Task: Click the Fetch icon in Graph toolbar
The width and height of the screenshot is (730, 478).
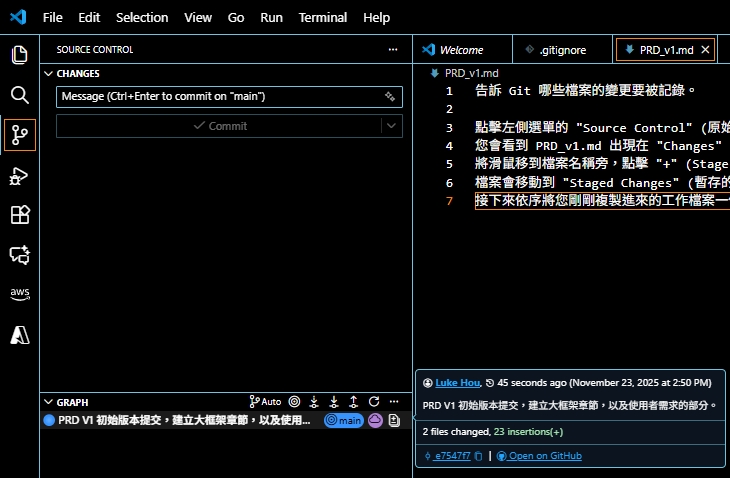Action: tap(314, 402)
